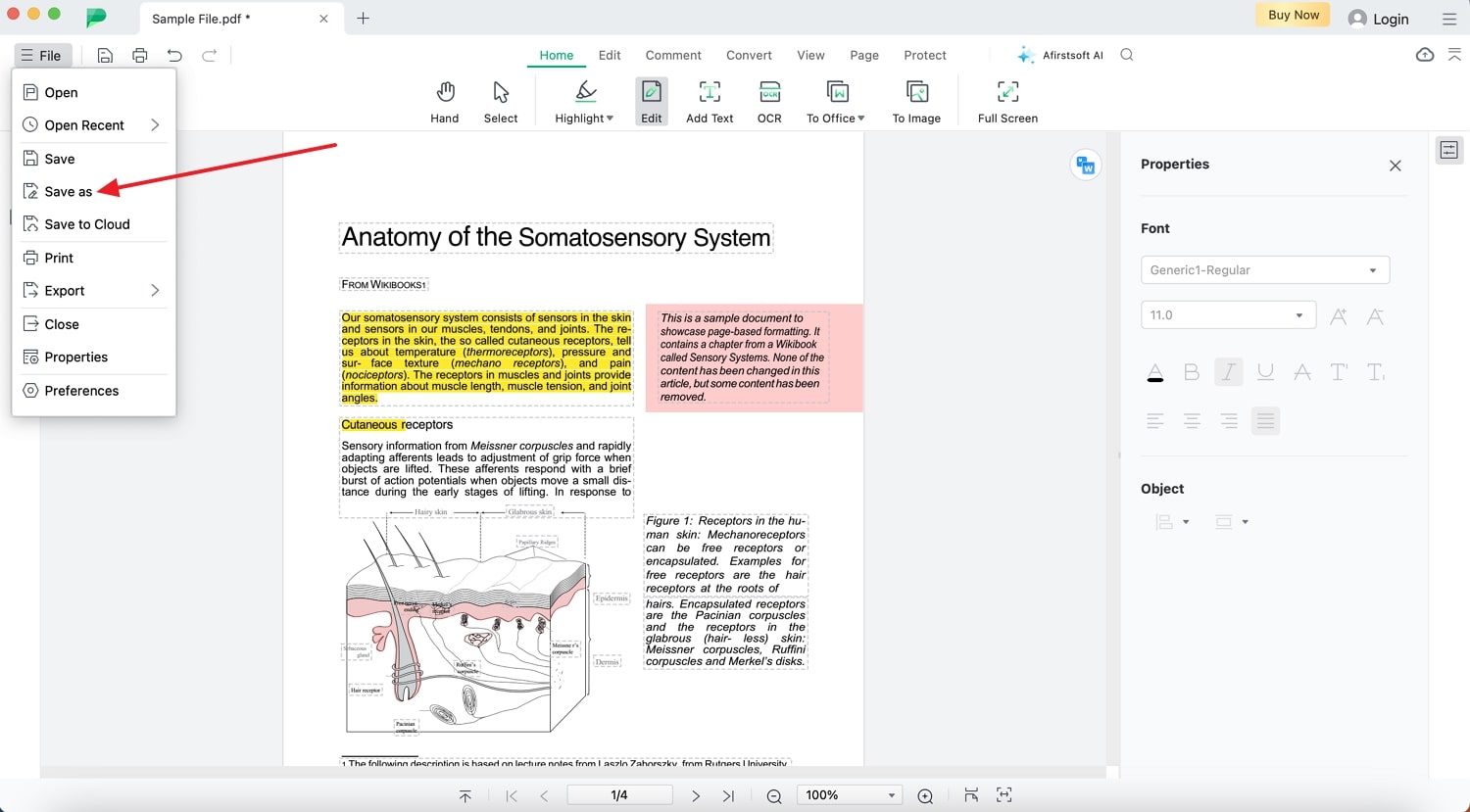The image size is (1470, 812).
Task: Click the print icon in top toolbar
Action: click(x=140, y=56)
